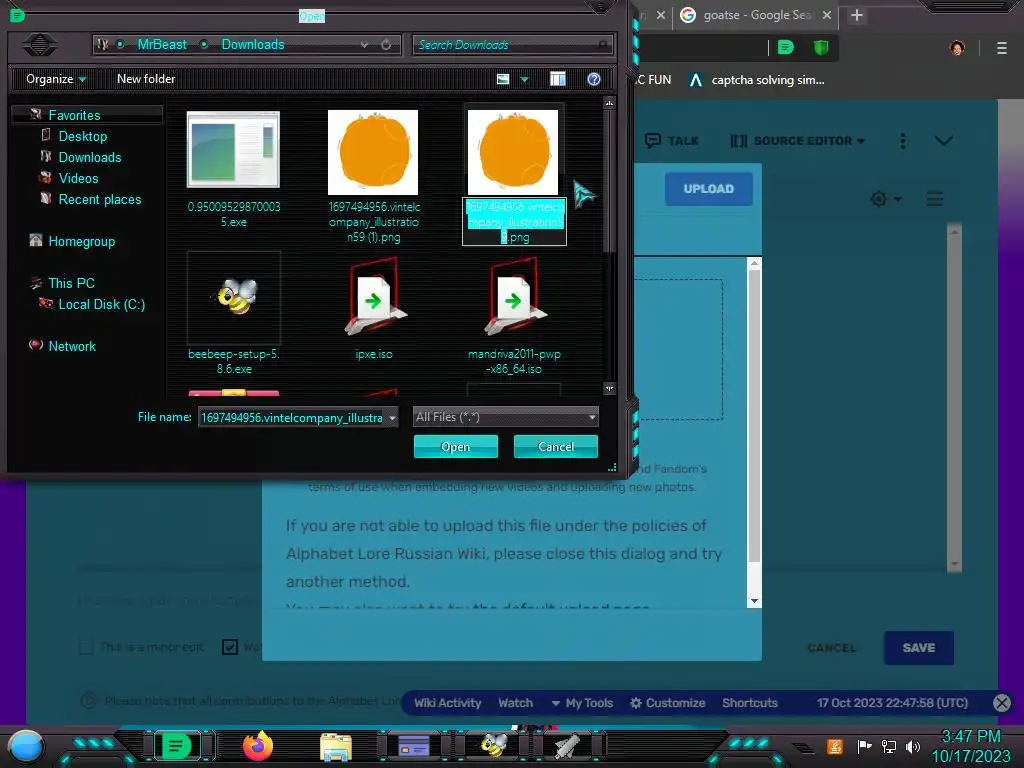1024x768 pixels.
Task: Open Downloads in Favorites sidebar
Action: (x=89, y=157)
